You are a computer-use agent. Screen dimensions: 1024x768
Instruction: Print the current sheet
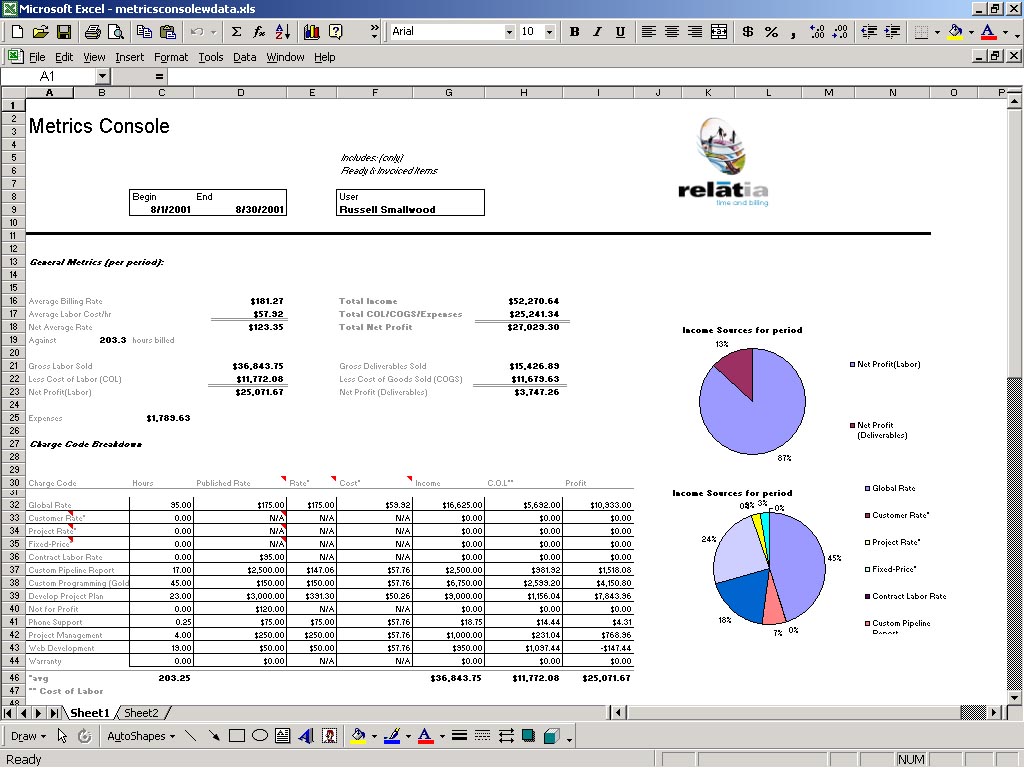[x=93, y=31]
